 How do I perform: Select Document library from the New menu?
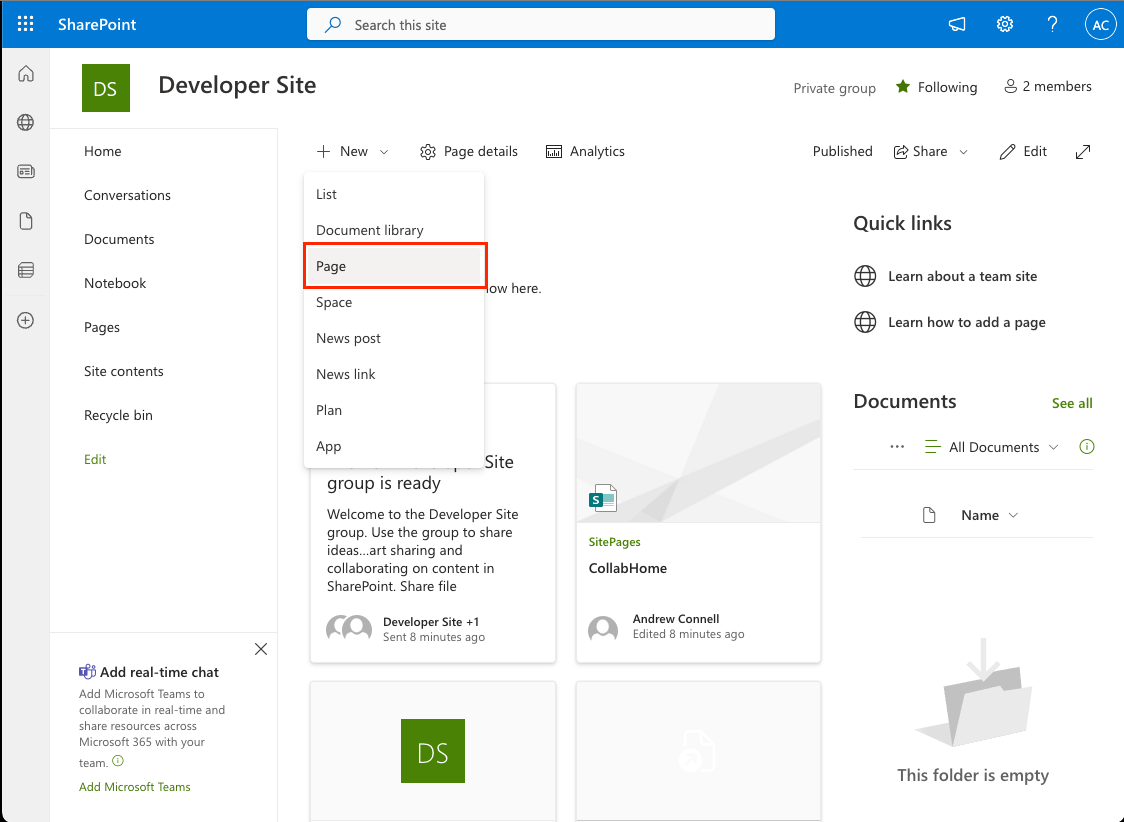[x=394, y=230]
